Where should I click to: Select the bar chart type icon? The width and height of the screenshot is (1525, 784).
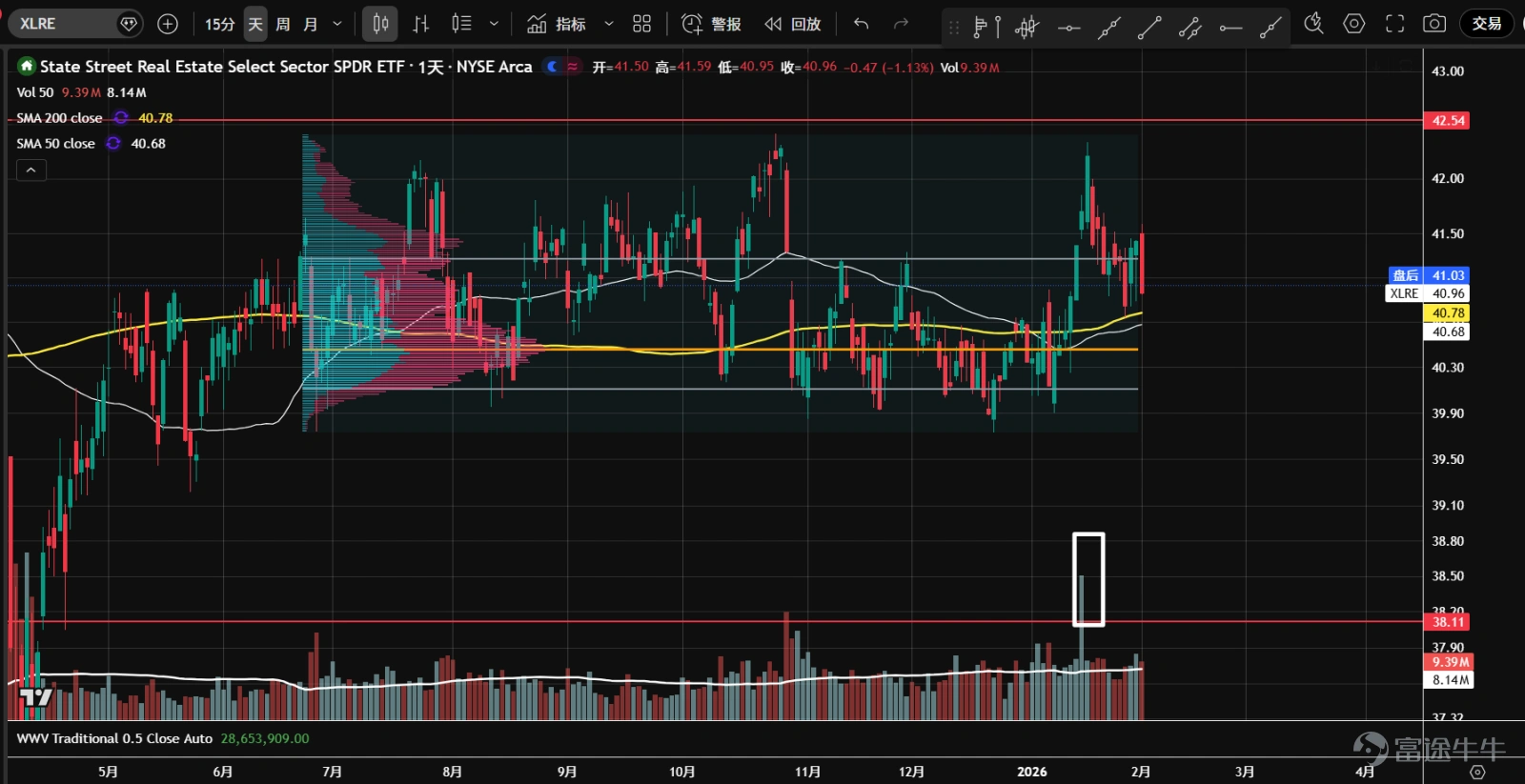(420, 24)
